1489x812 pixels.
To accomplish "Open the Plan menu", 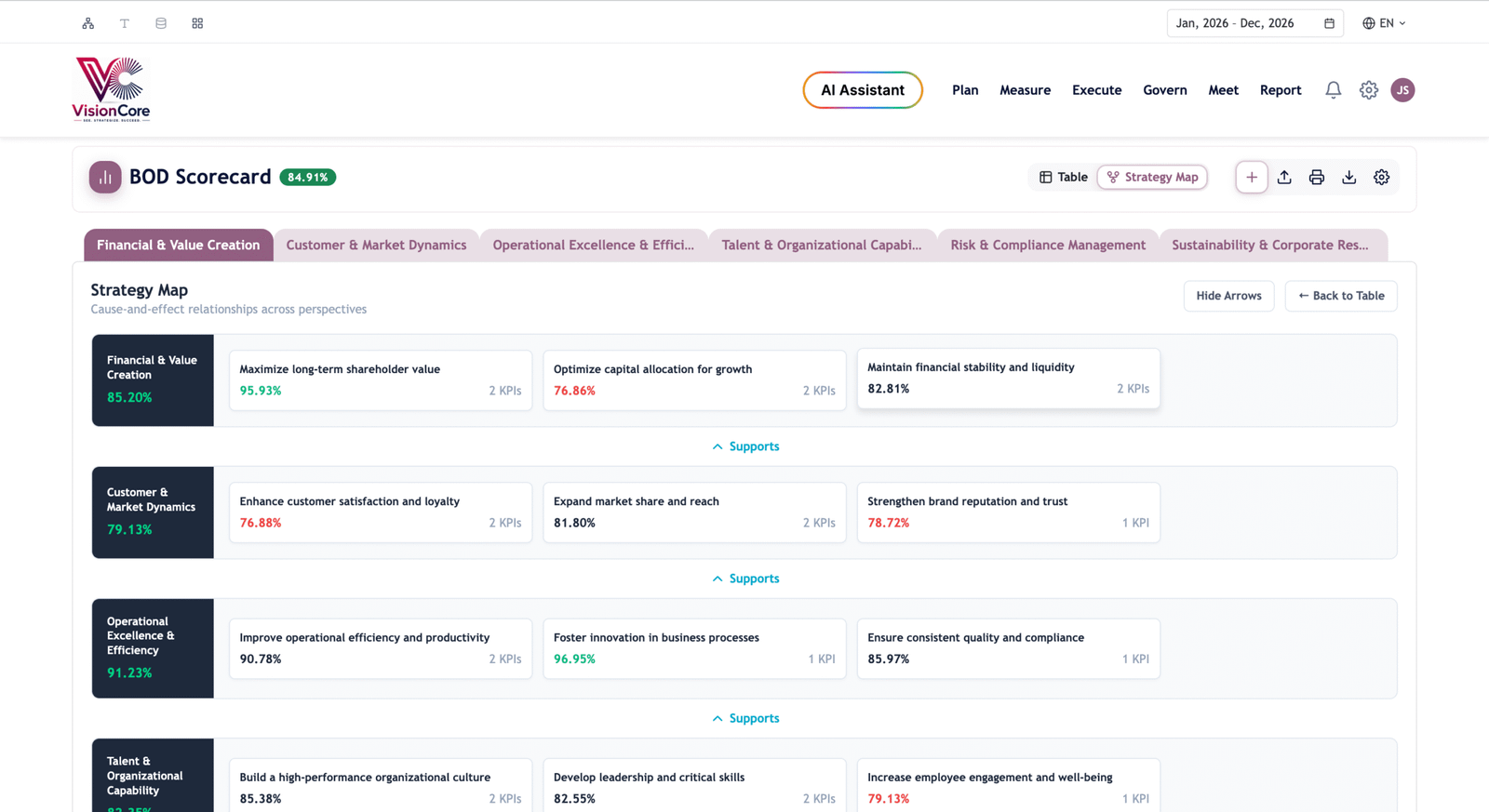I will 965,90.
